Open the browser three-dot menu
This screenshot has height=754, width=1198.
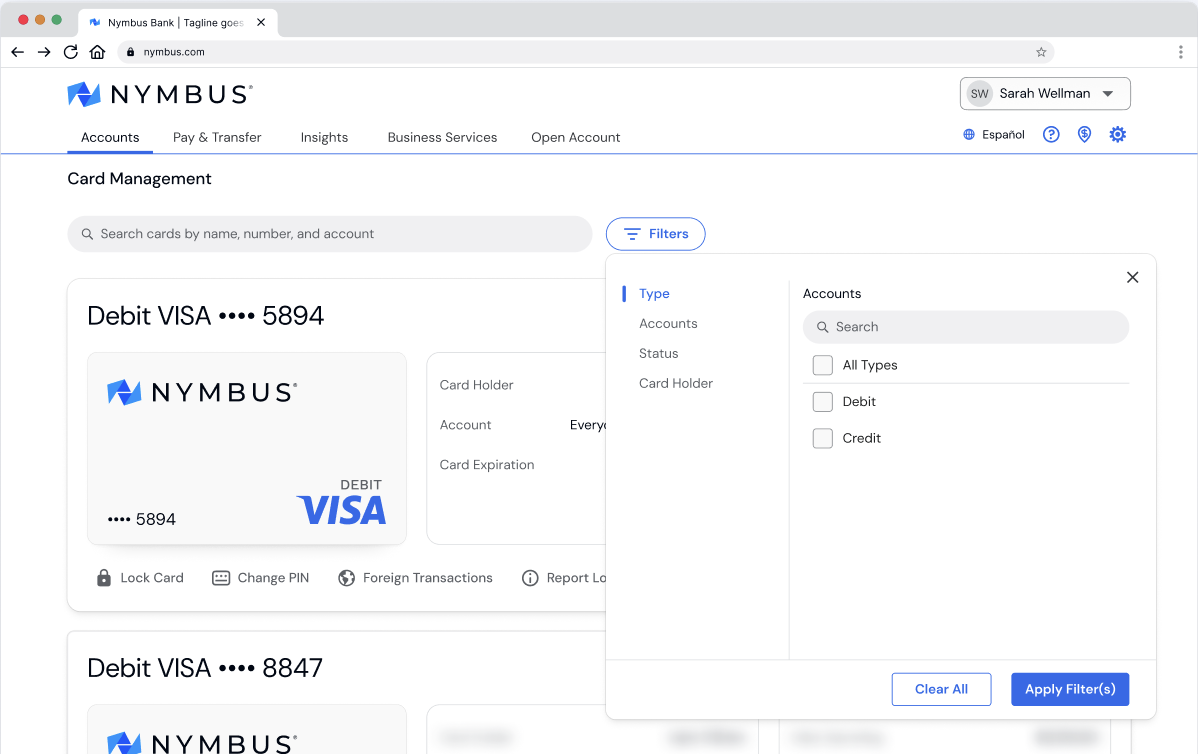[x=1180, y=52]
